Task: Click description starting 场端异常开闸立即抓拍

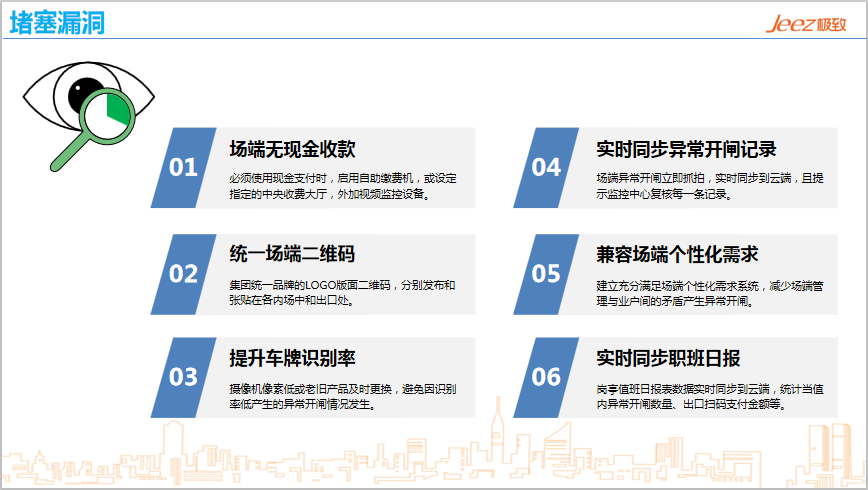Action: (x=710, y=186)
